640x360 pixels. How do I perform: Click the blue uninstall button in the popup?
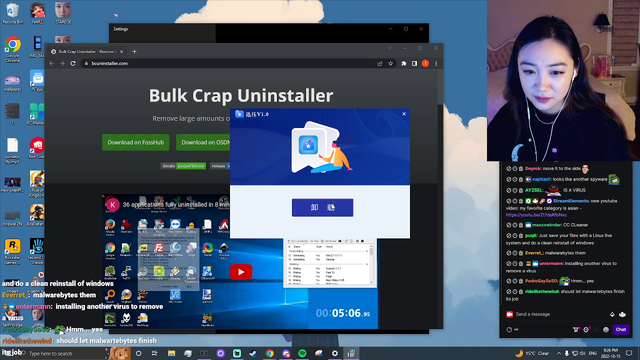322,207
